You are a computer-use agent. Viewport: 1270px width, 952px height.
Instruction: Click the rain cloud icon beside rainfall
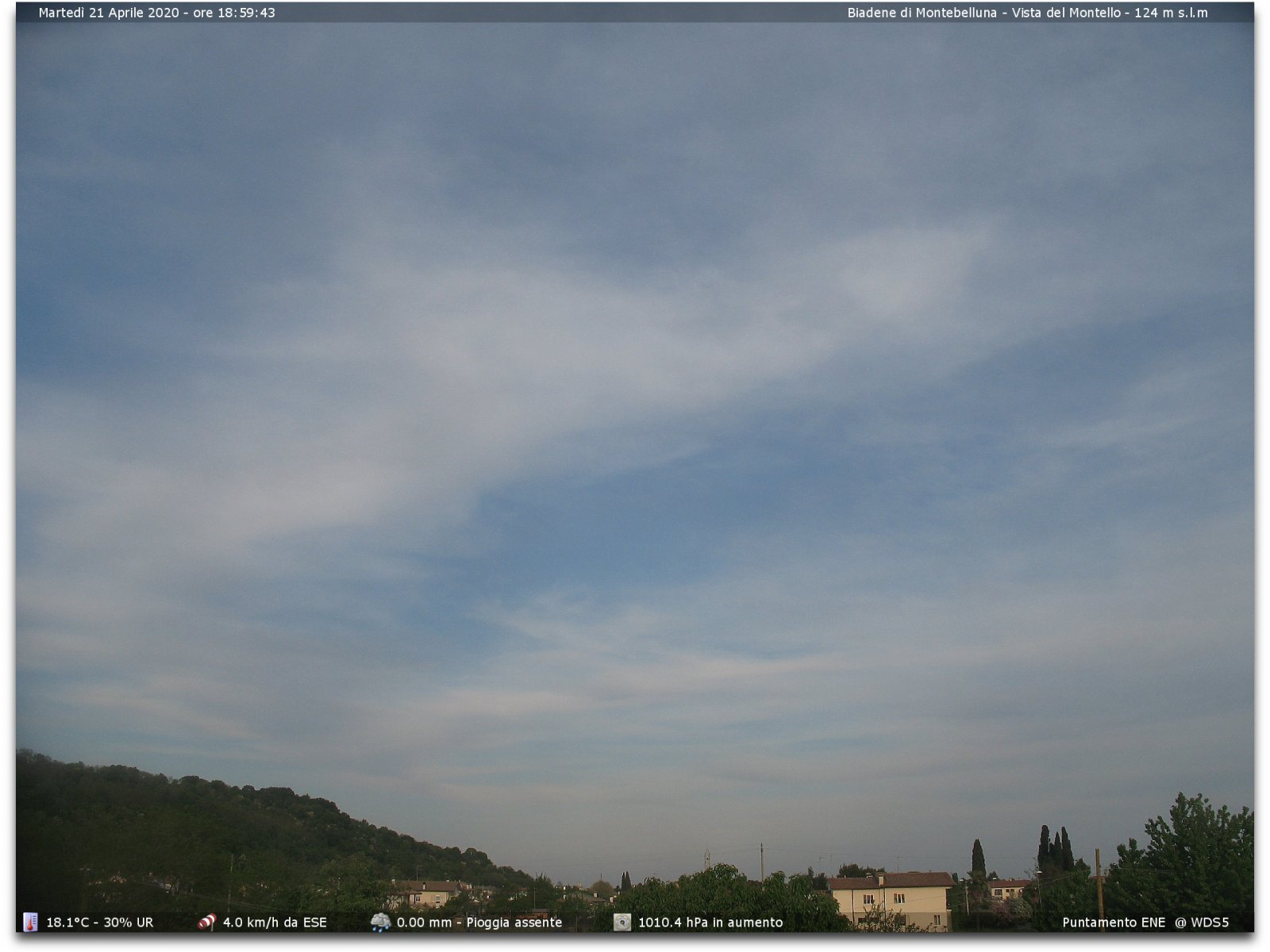[380, 922]
